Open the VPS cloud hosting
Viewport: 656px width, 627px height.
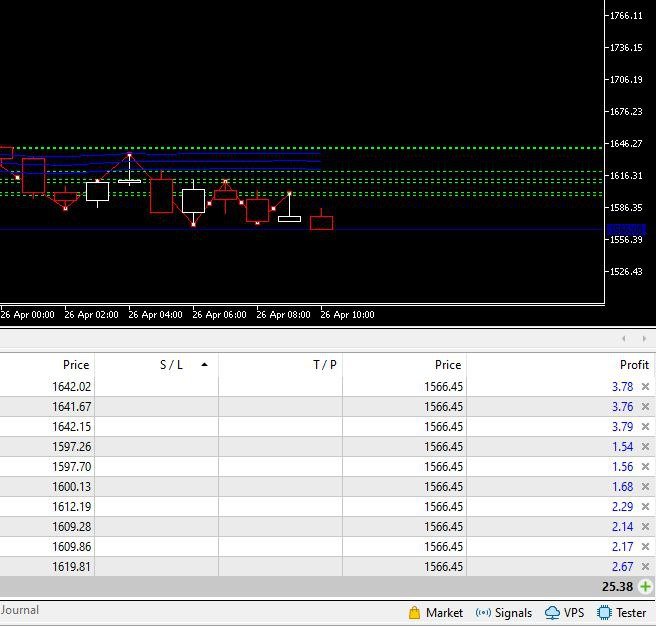[566, 613]
